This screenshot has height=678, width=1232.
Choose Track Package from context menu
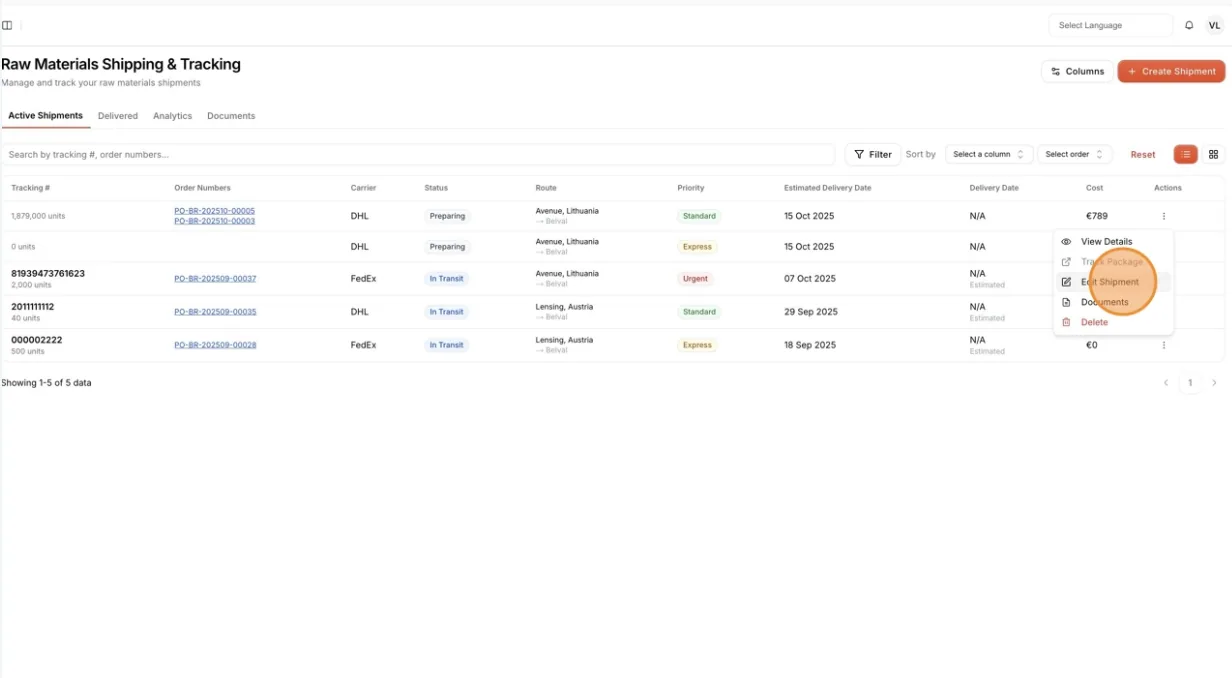point(1113,262)
